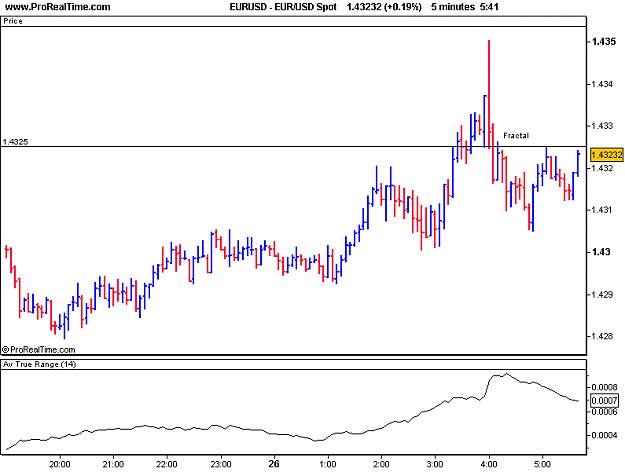Select the horizontal line at 1.4325

click(293, 147)
